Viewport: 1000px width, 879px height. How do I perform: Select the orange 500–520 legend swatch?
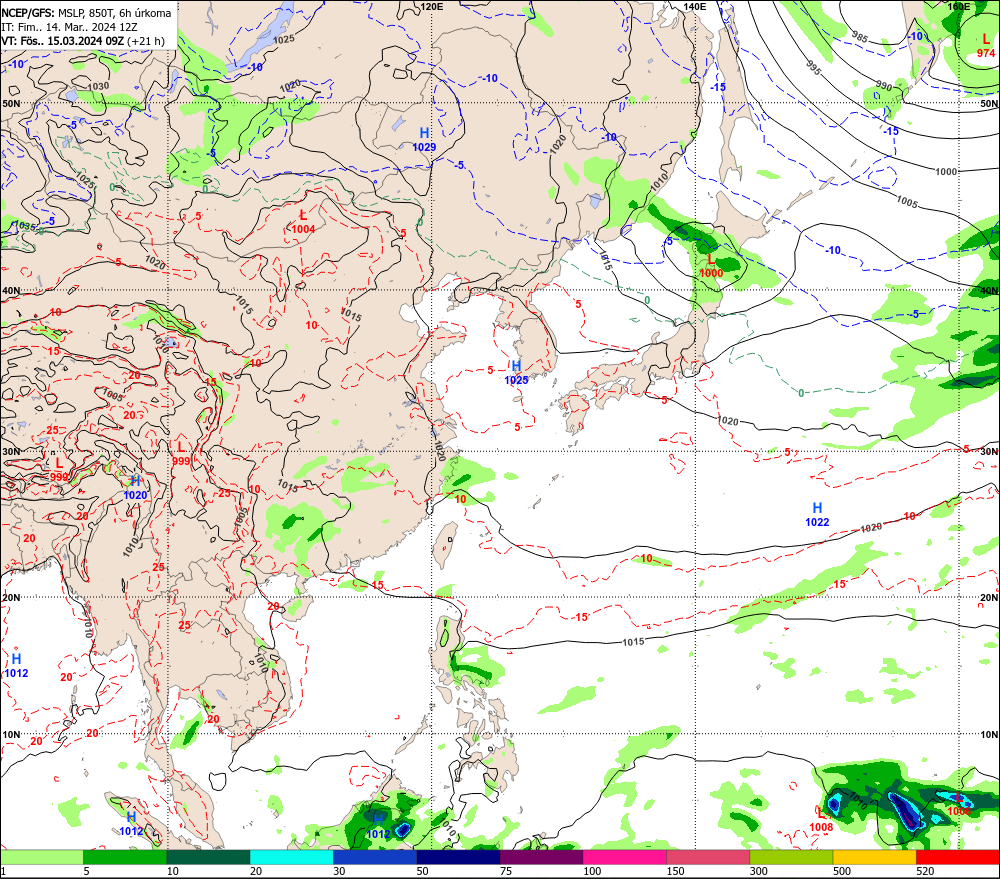coord(874,857)
